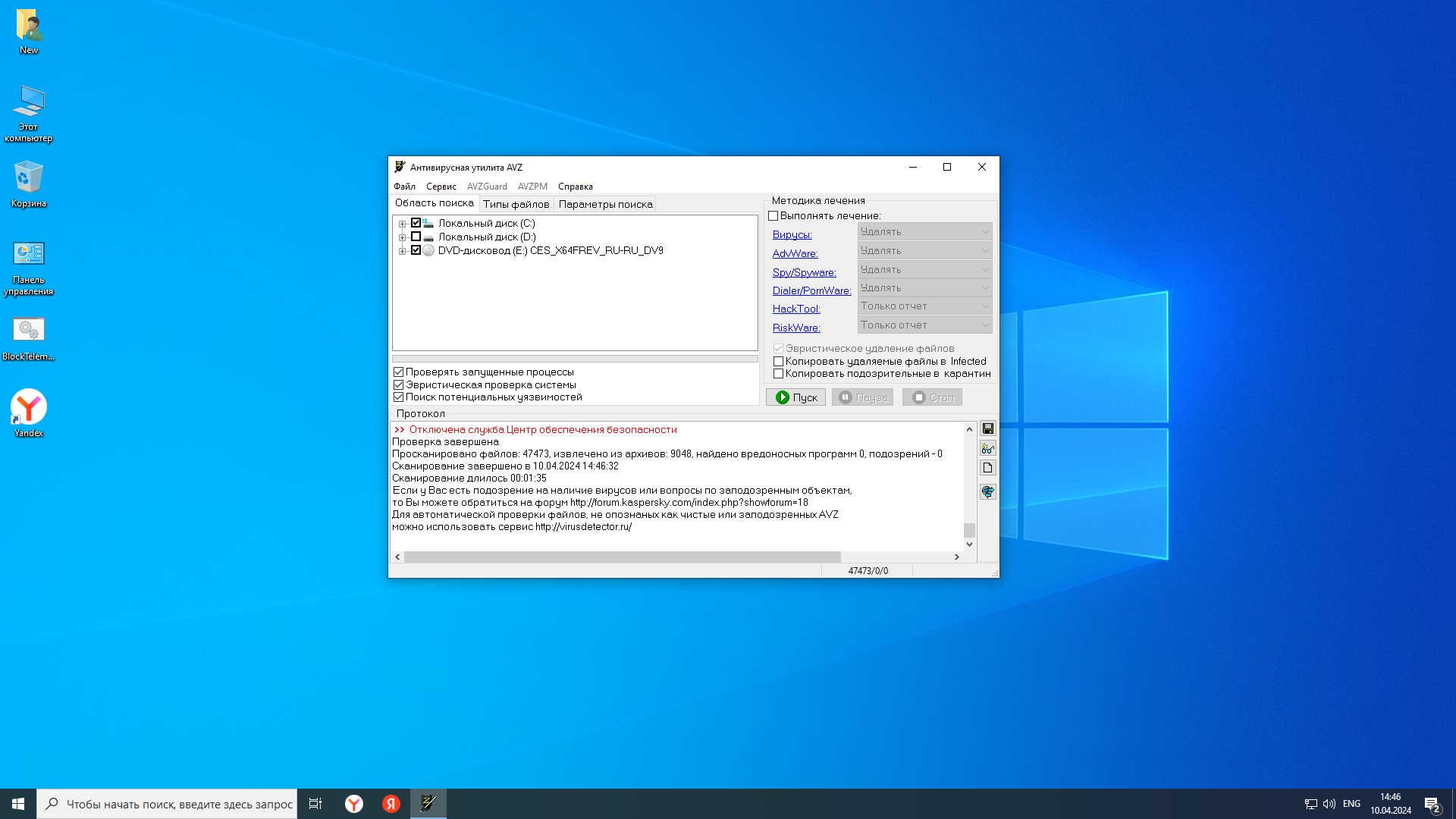The width and height of the screenshot is (1456, 819).
Task: Click the protocol vertical scroll up arrow
Action: point(969,430)
